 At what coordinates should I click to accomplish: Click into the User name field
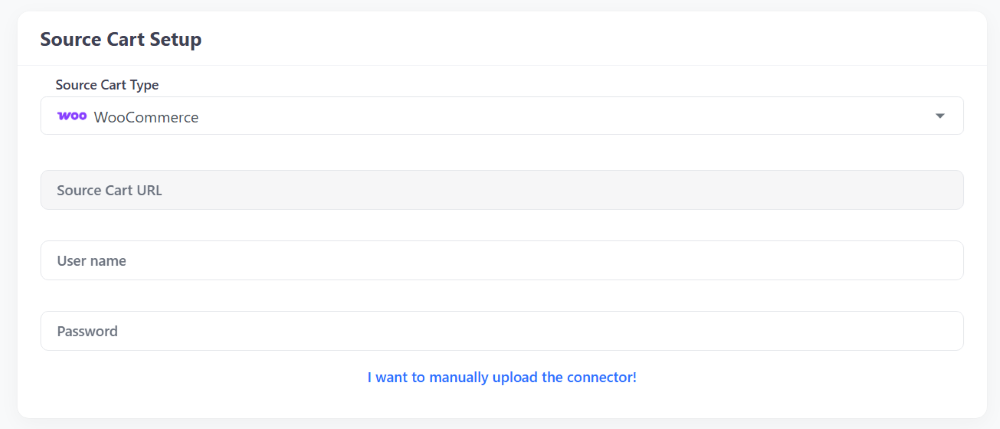[x=502, y=260]
